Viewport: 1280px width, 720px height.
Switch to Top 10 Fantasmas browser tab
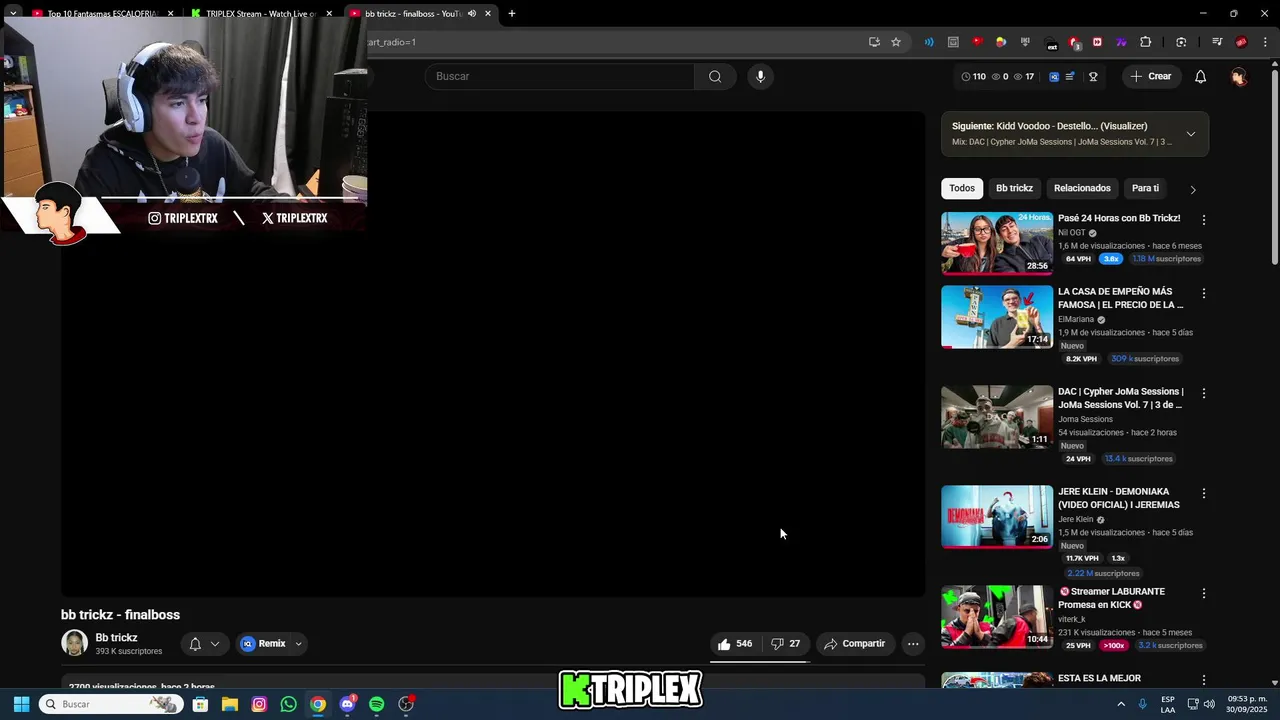tap(100, 14)
